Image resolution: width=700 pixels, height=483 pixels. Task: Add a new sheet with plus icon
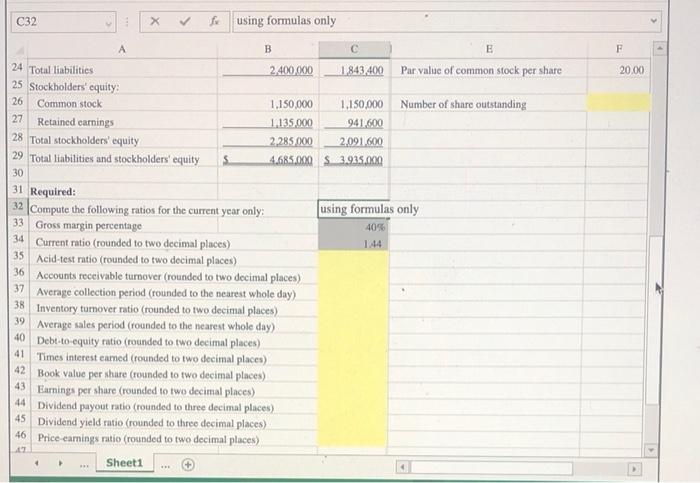point(188,465)
